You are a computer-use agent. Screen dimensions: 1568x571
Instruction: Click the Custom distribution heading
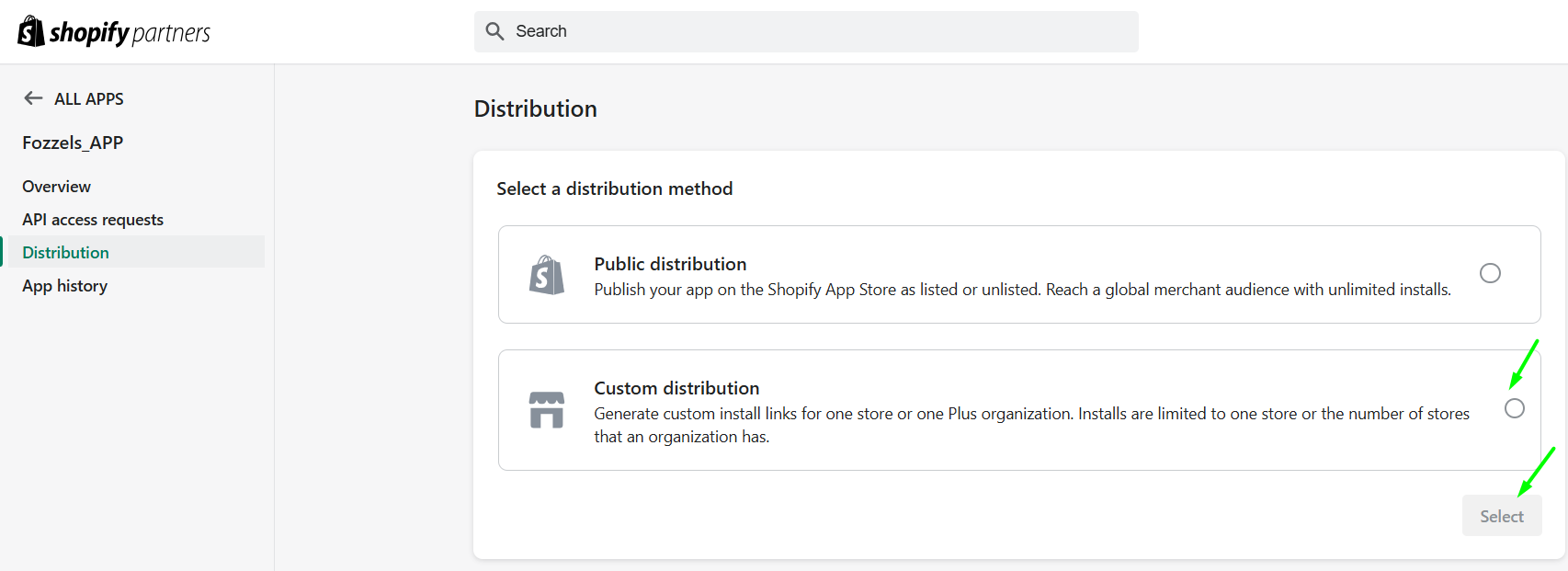pyautogui.click(x=676, y=388)
